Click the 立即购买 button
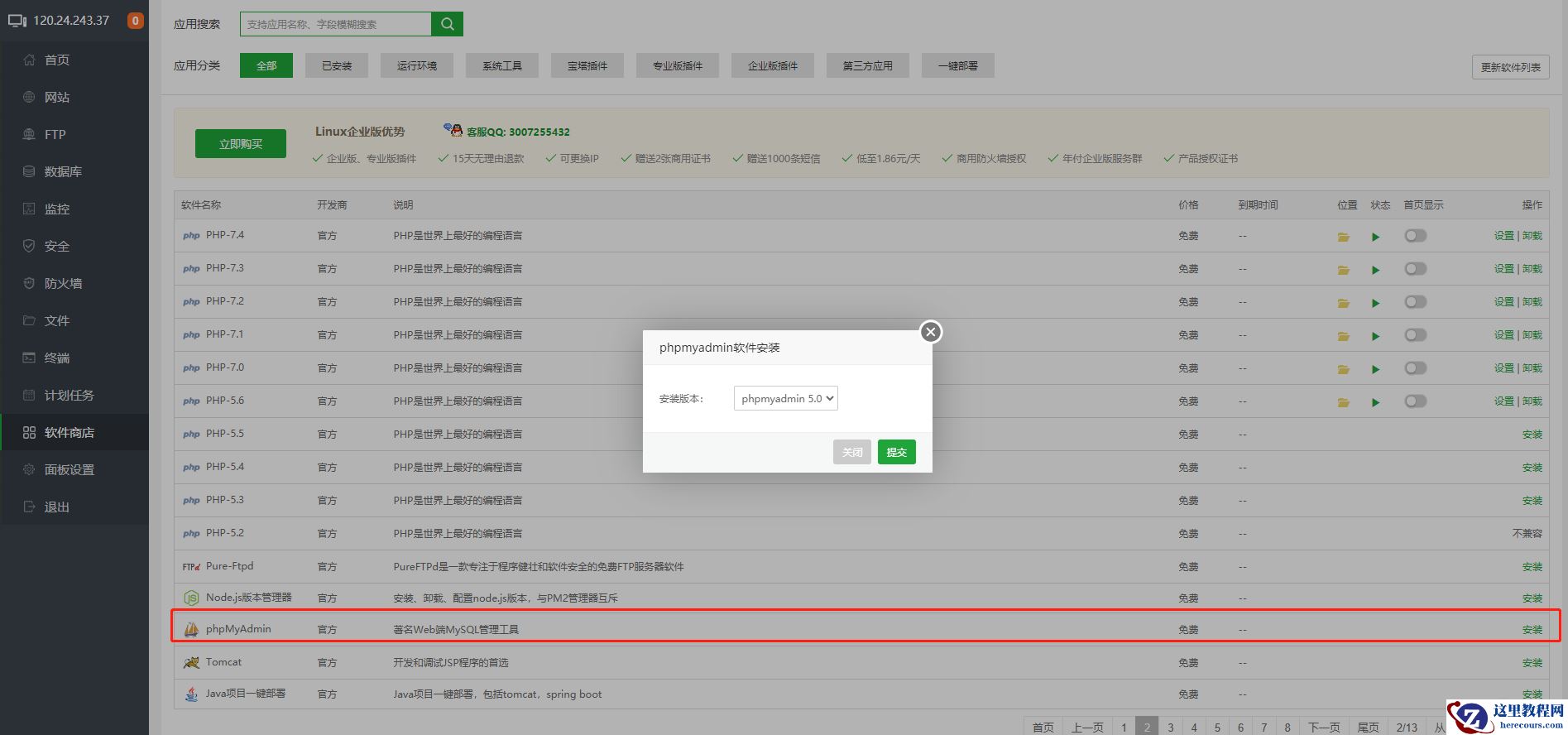Screen dimensions: 1568x735 pyautogui.click(x=241, y=143)
